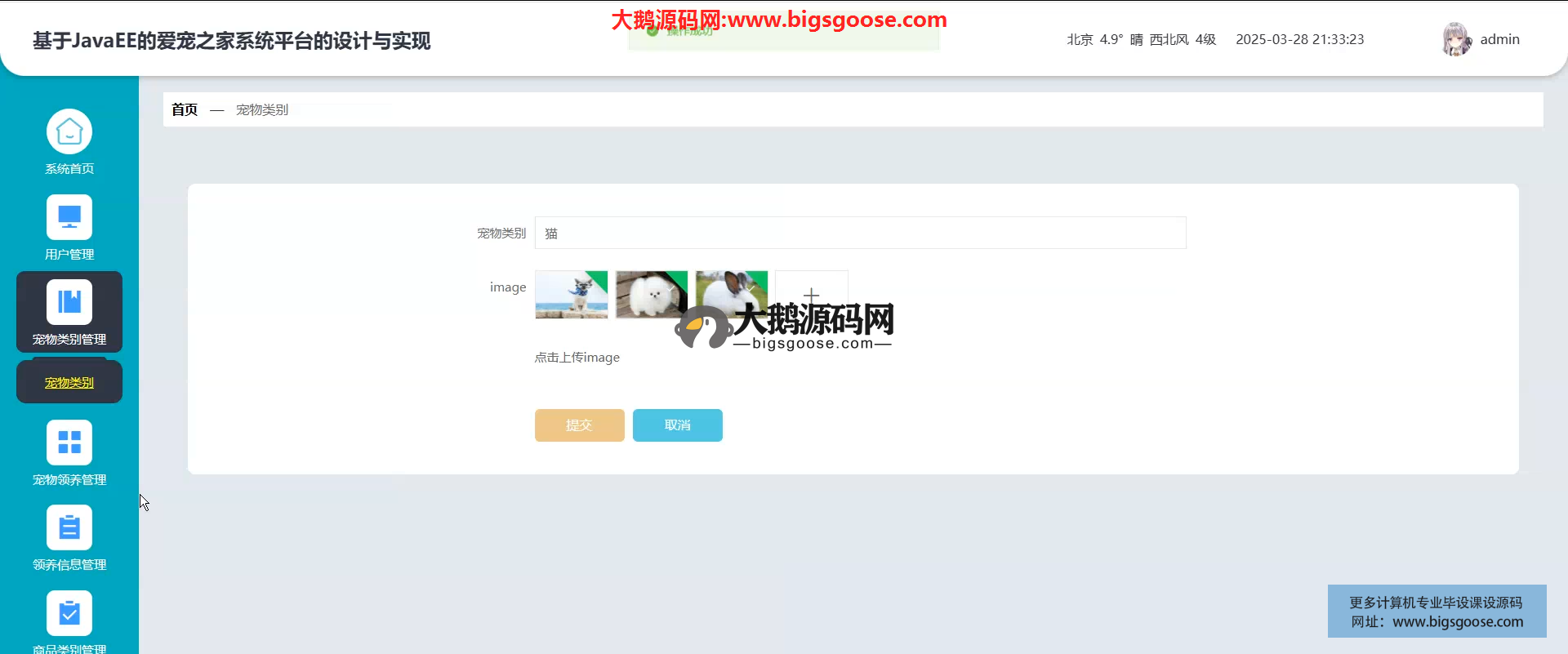Click the plus icon to upload image
This screenshot has height=654, width=1568.
point(811,295)
